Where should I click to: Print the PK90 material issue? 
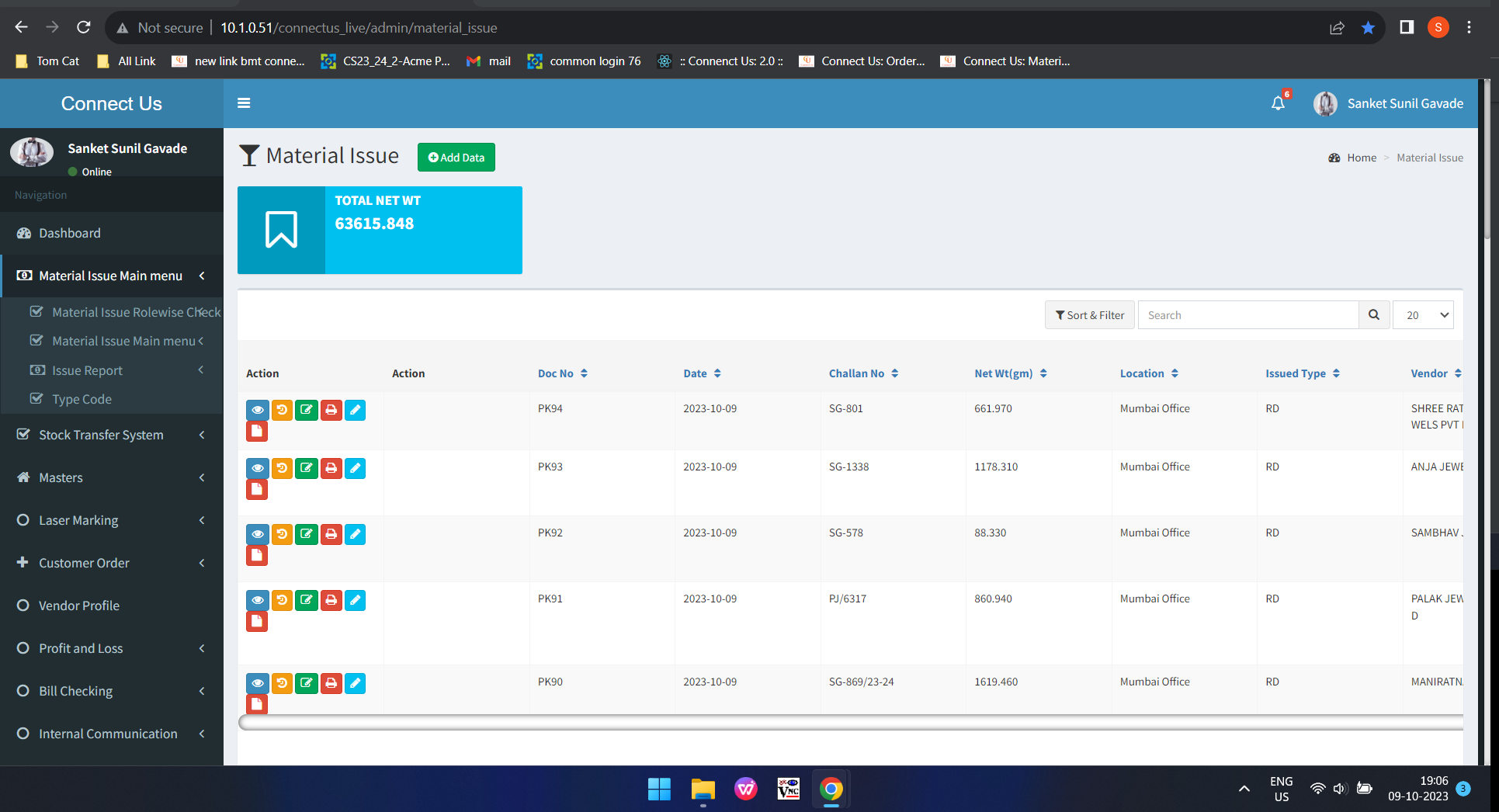coord(331,683)
